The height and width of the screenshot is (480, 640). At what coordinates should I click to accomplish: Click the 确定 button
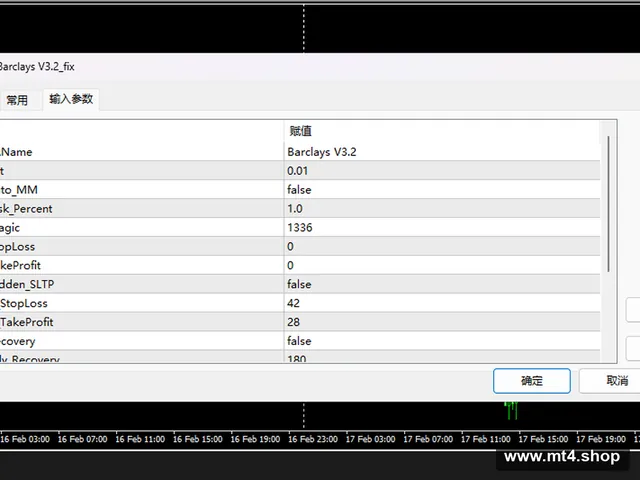click(531, 381)
